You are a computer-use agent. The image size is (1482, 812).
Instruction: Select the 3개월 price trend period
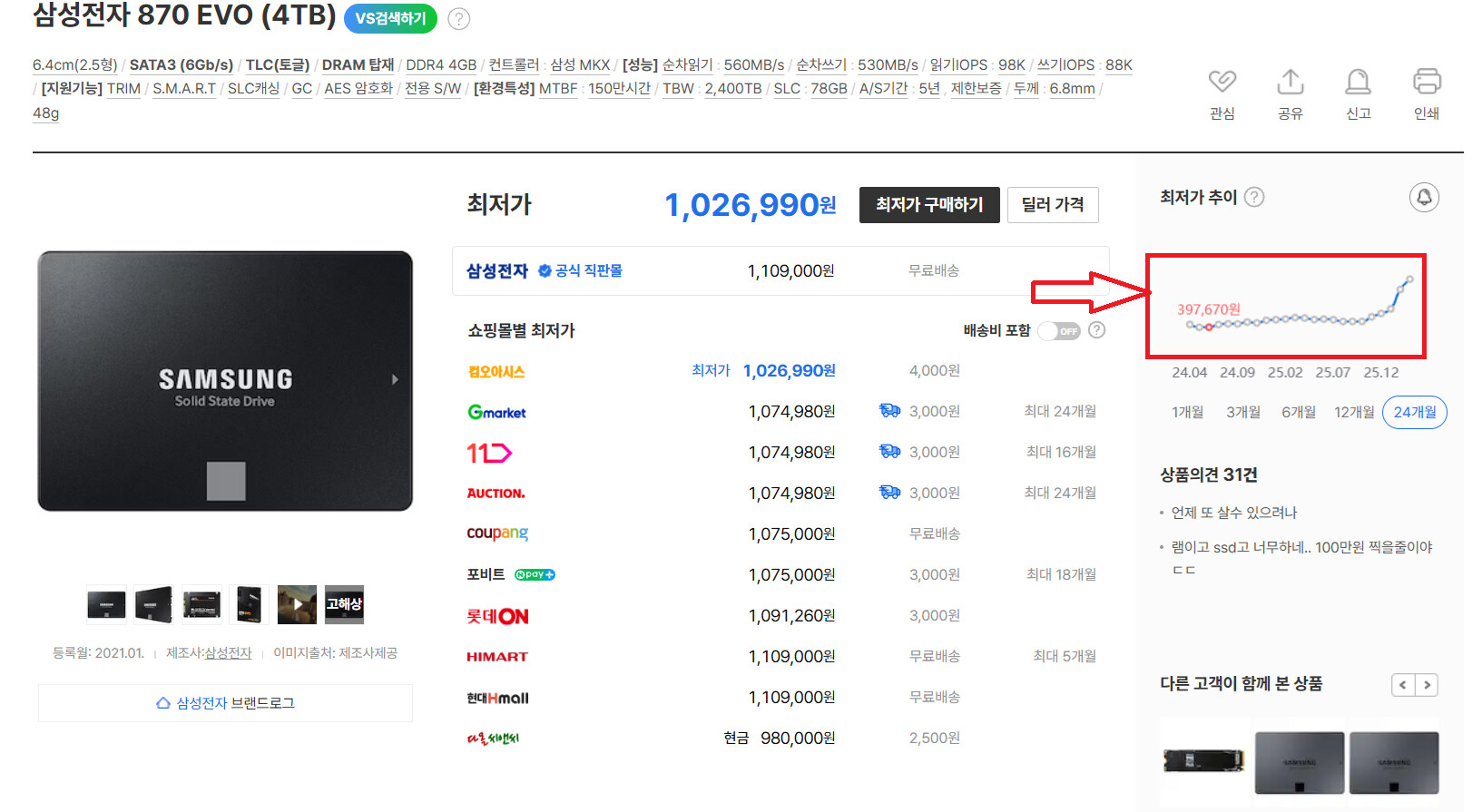[x=1243, y=412]
